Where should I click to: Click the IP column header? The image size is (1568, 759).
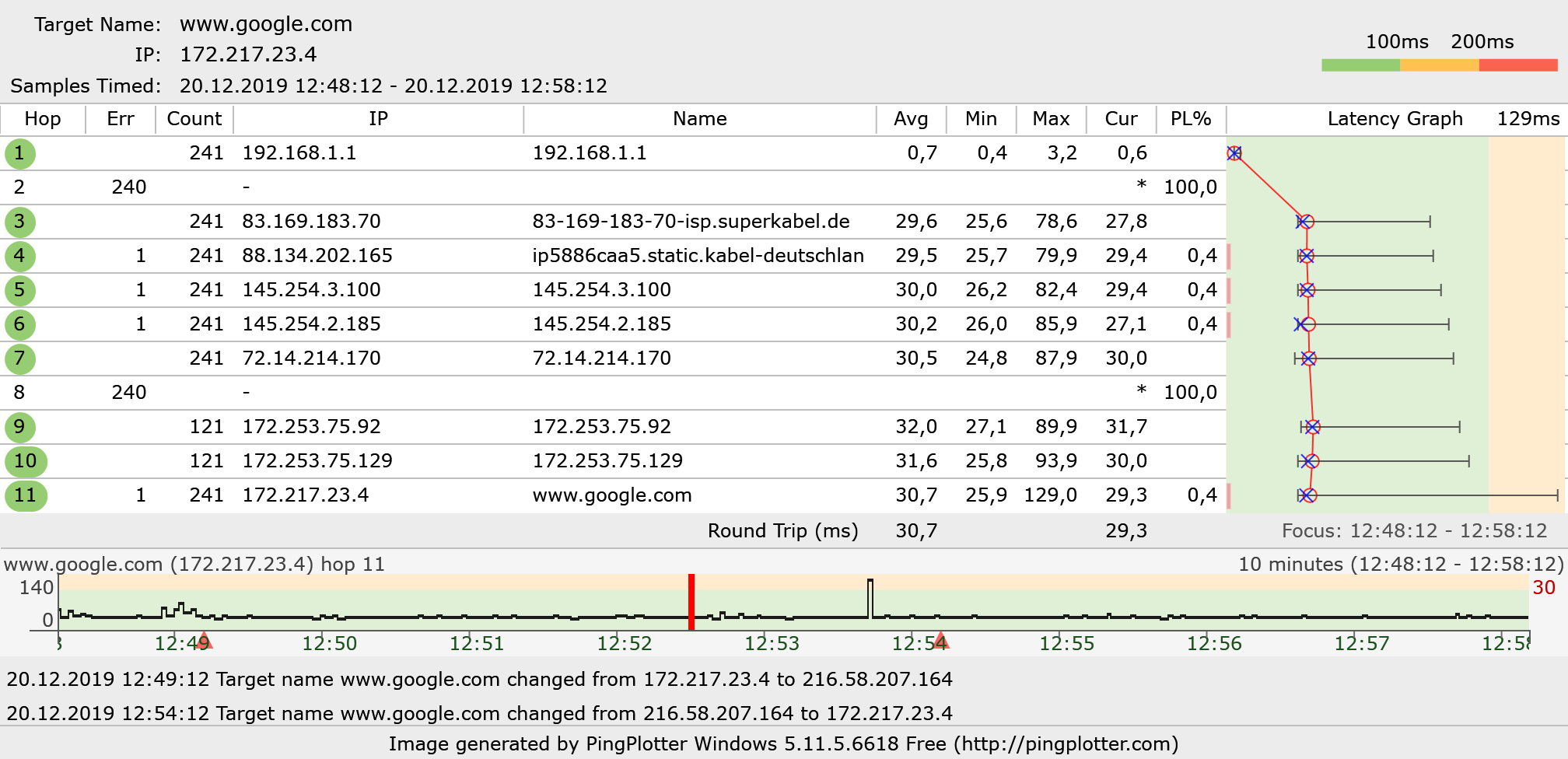pyautogui.click(x=379, y=119)
